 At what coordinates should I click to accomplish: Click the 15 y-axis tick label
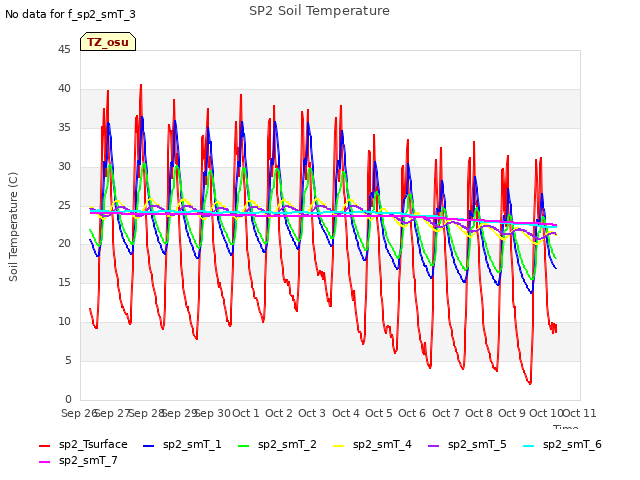click(64, 282)
